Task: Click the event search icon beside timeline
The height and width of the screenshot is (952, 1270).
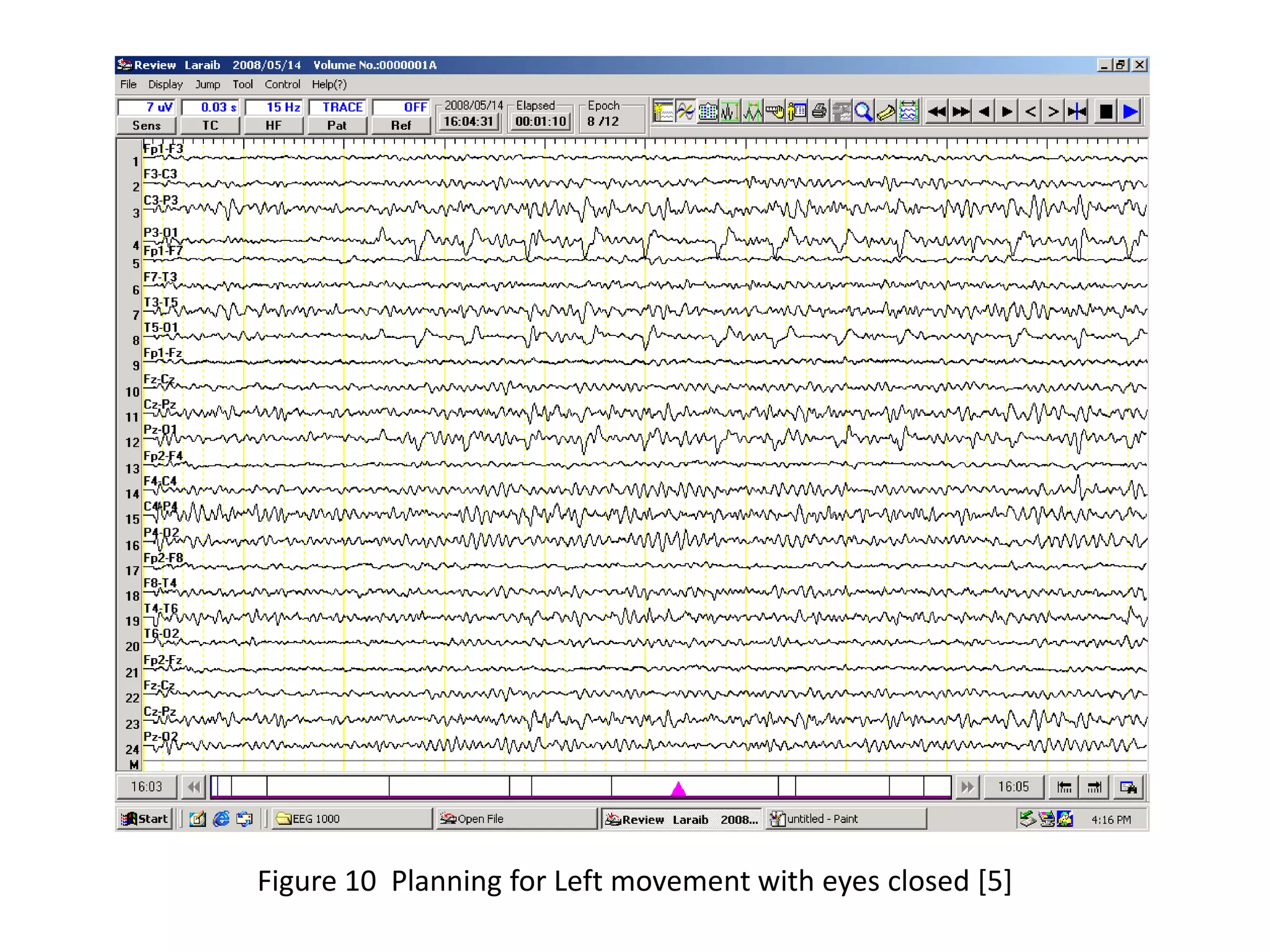Action: (1128, 787)
